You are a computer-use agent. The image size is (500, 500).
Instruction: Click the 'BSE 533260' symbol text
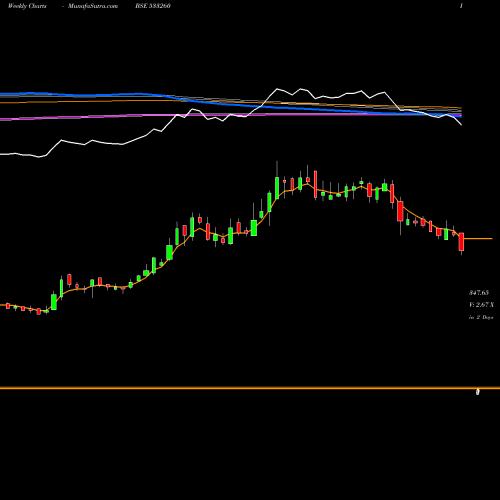pyautogui.click(x=153, y=6)
